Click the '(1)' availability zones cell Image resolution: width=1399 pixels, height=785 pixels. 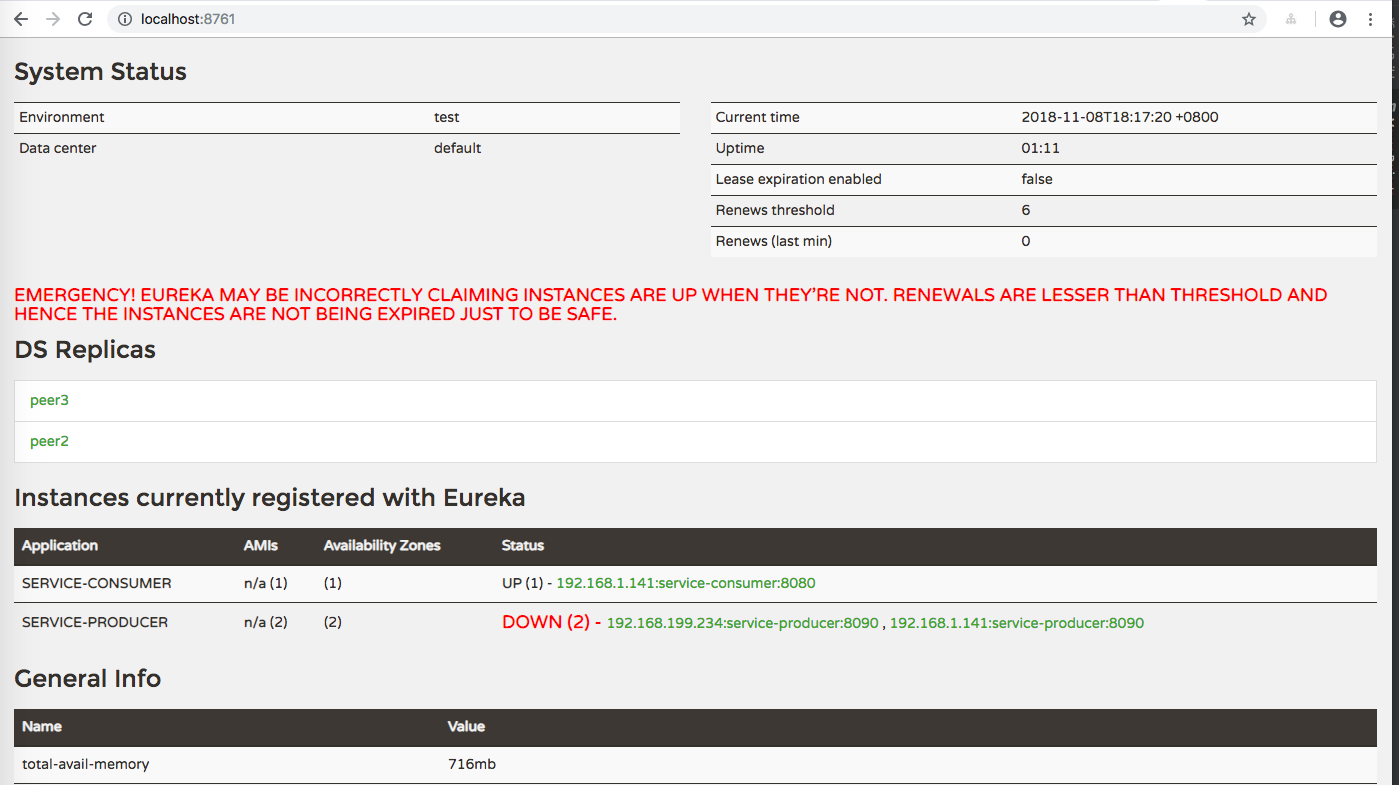[x=333, y=583]
